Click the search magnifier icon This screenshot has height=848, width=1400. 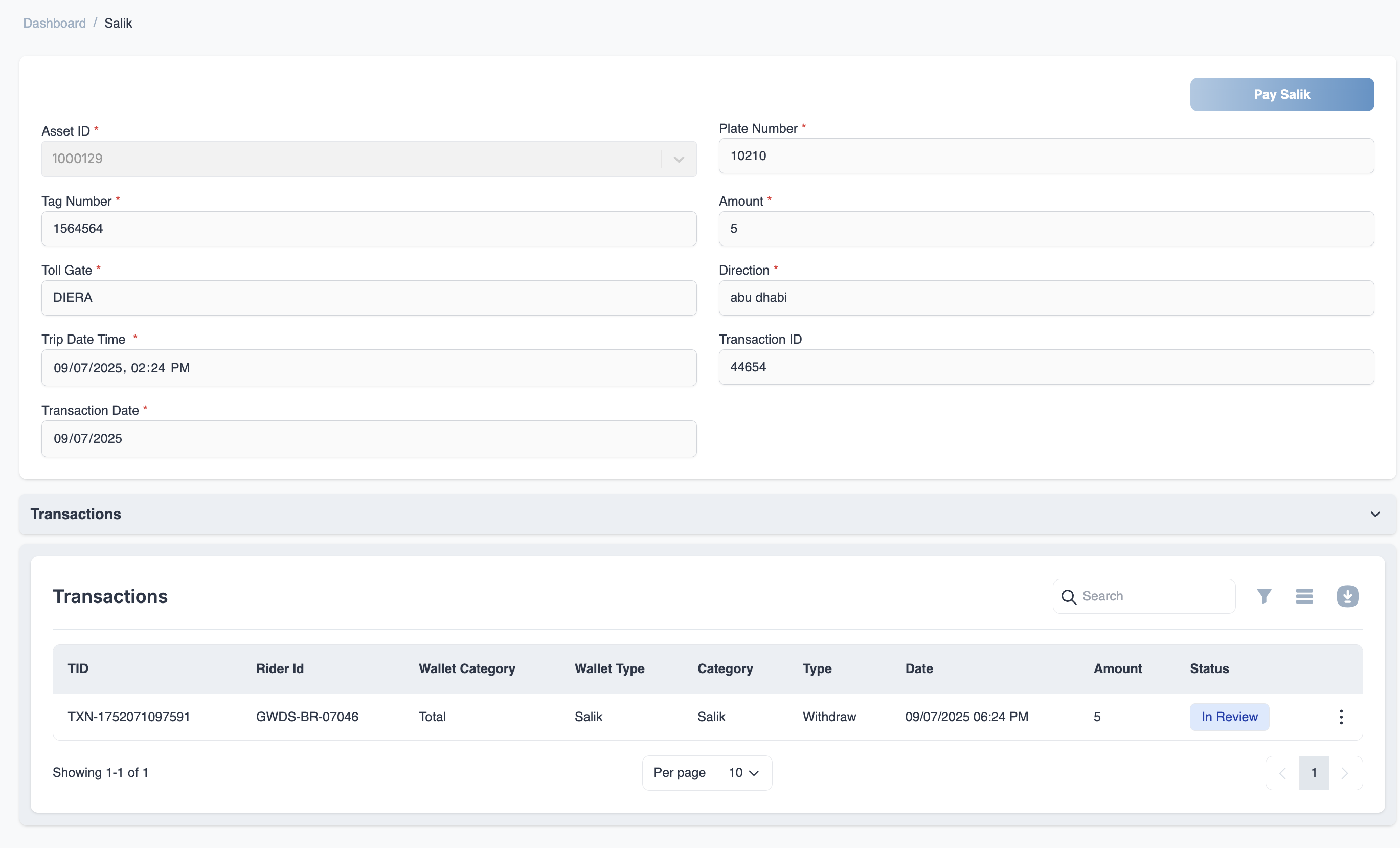1068,597
